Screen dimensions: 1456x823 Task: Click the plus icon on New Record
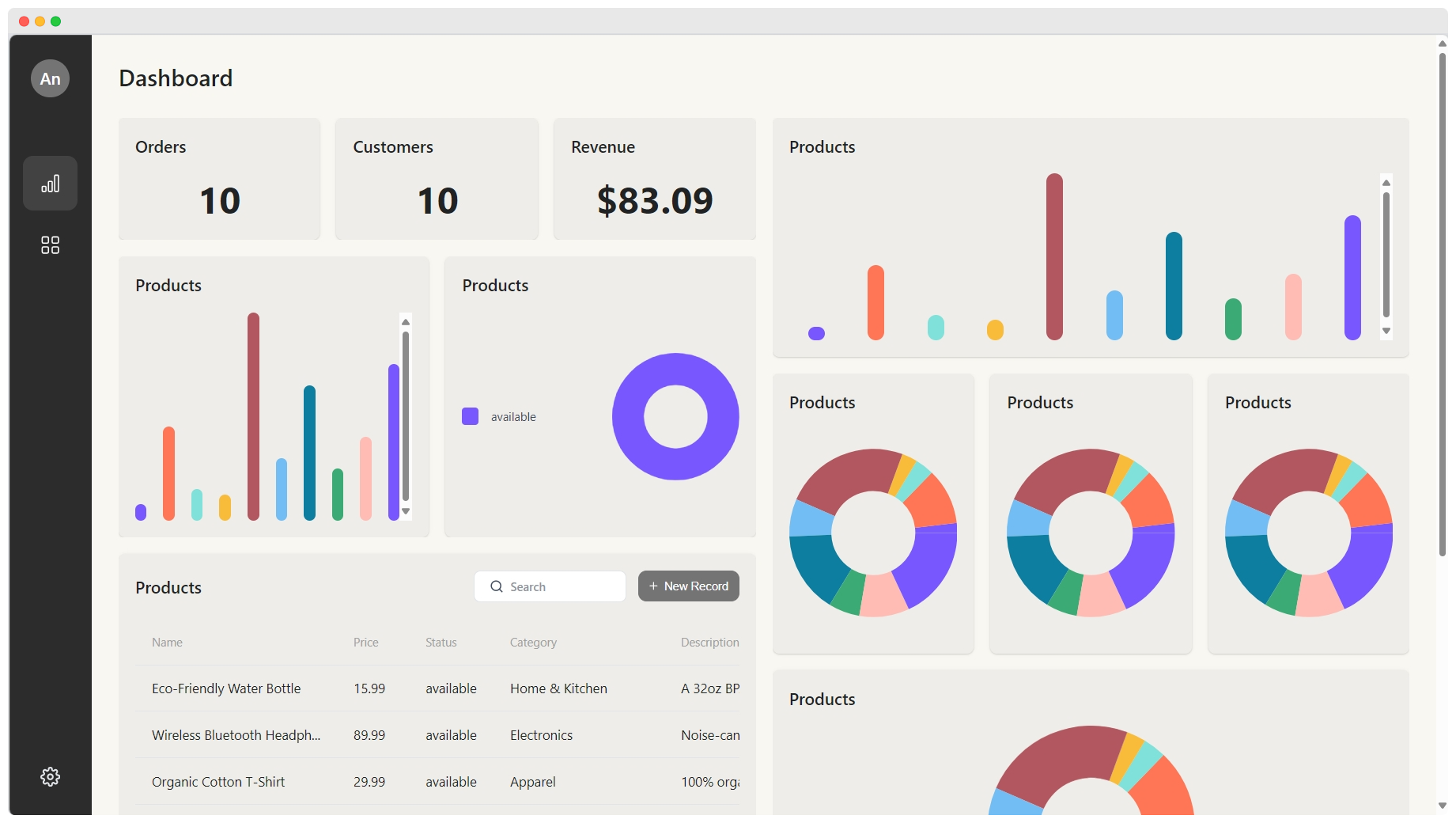tap(653, 586)
